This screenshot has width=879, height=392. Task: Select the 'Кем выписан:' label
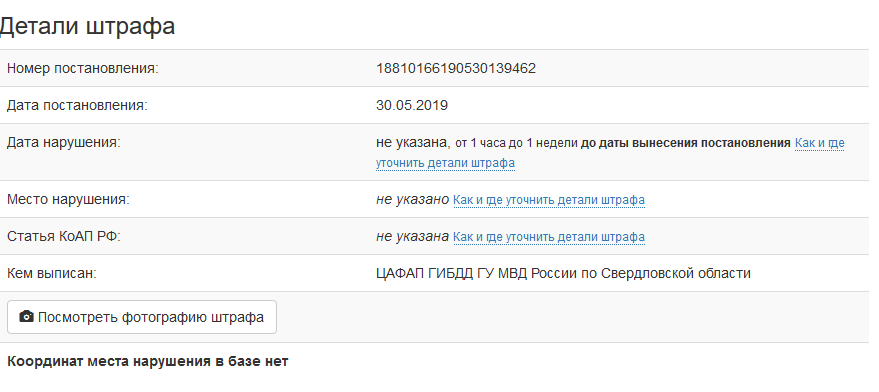52,274
